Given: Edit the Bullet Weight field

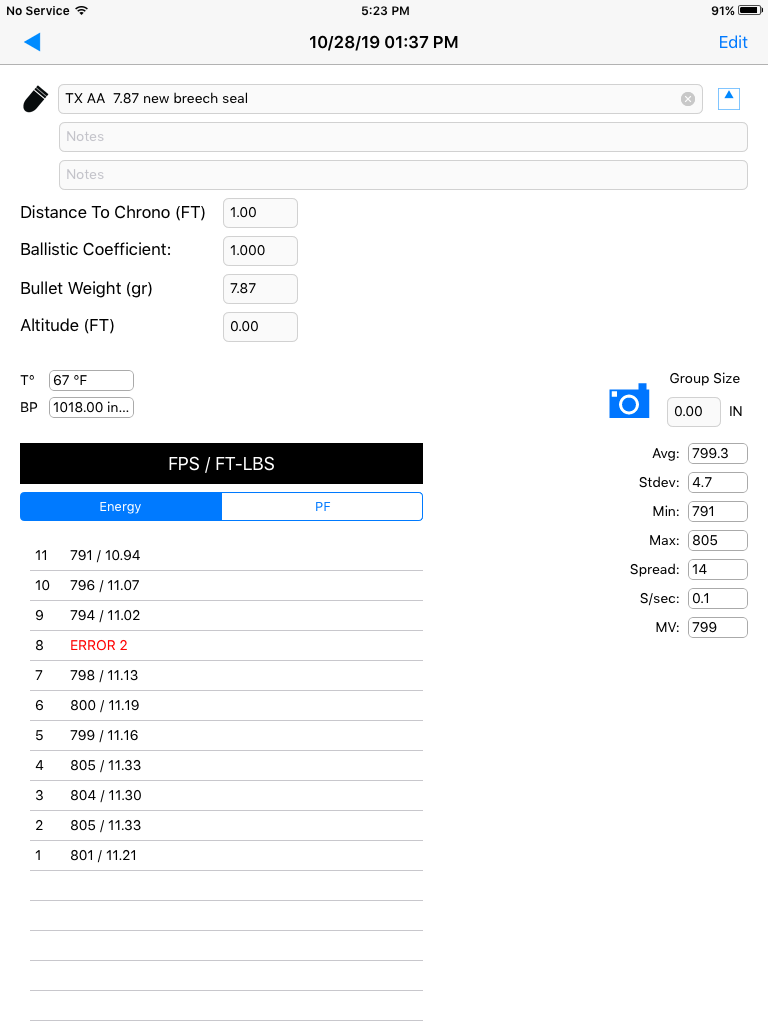Looking at the screenshot, I should click(260, 289).
